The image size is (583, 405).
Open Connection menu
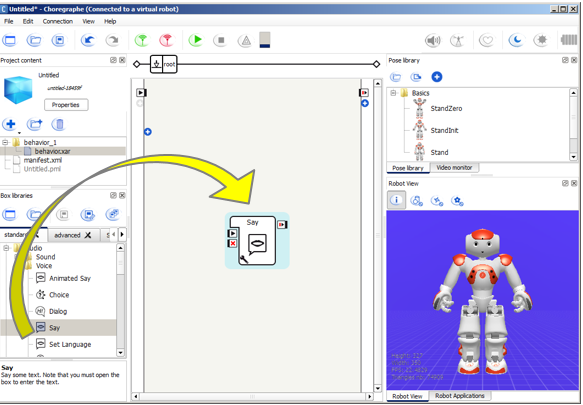(x=58, y=22)
